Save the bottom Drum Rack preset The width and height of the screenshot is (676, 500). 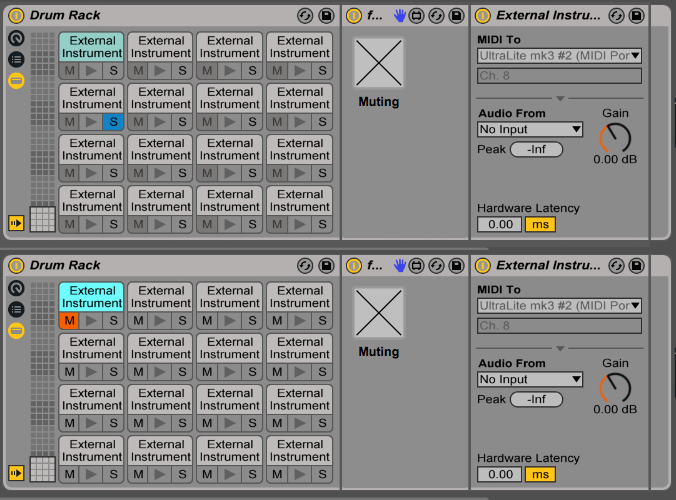[326, 266]
